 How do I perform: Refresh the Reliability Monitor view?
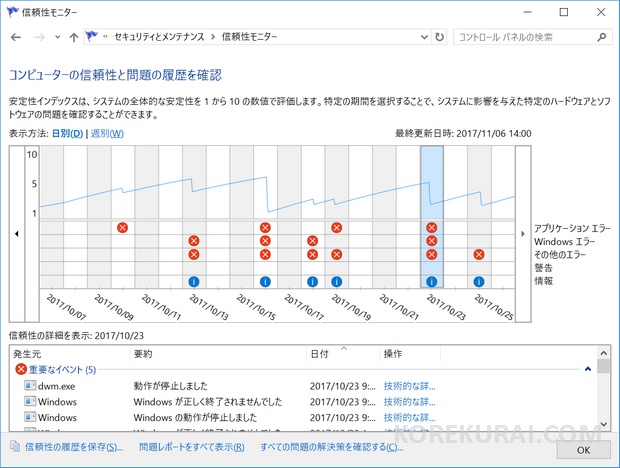coord(439,37)
